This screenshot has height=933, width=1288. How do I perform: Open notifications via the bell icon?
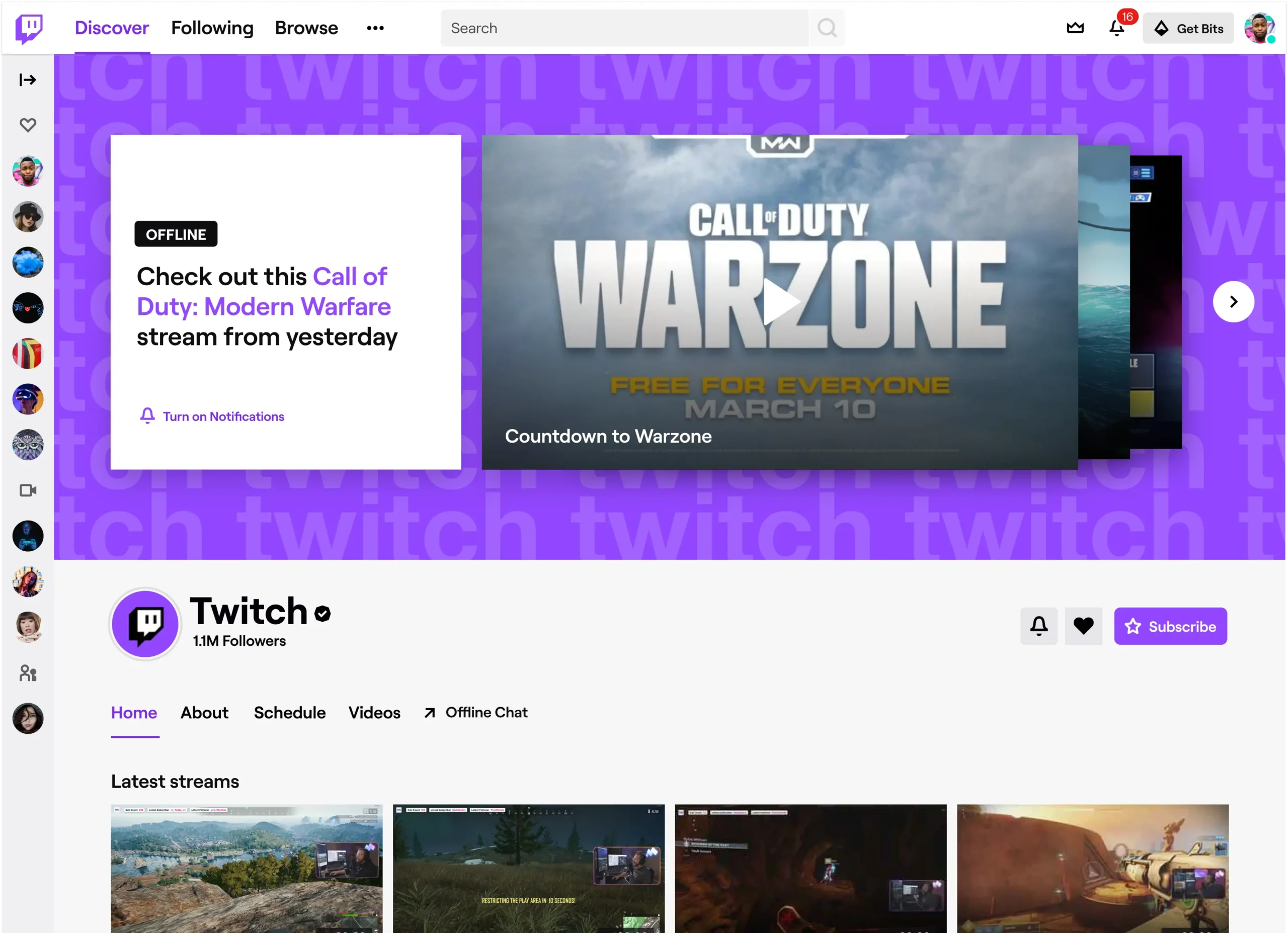tap(1115, 27)
